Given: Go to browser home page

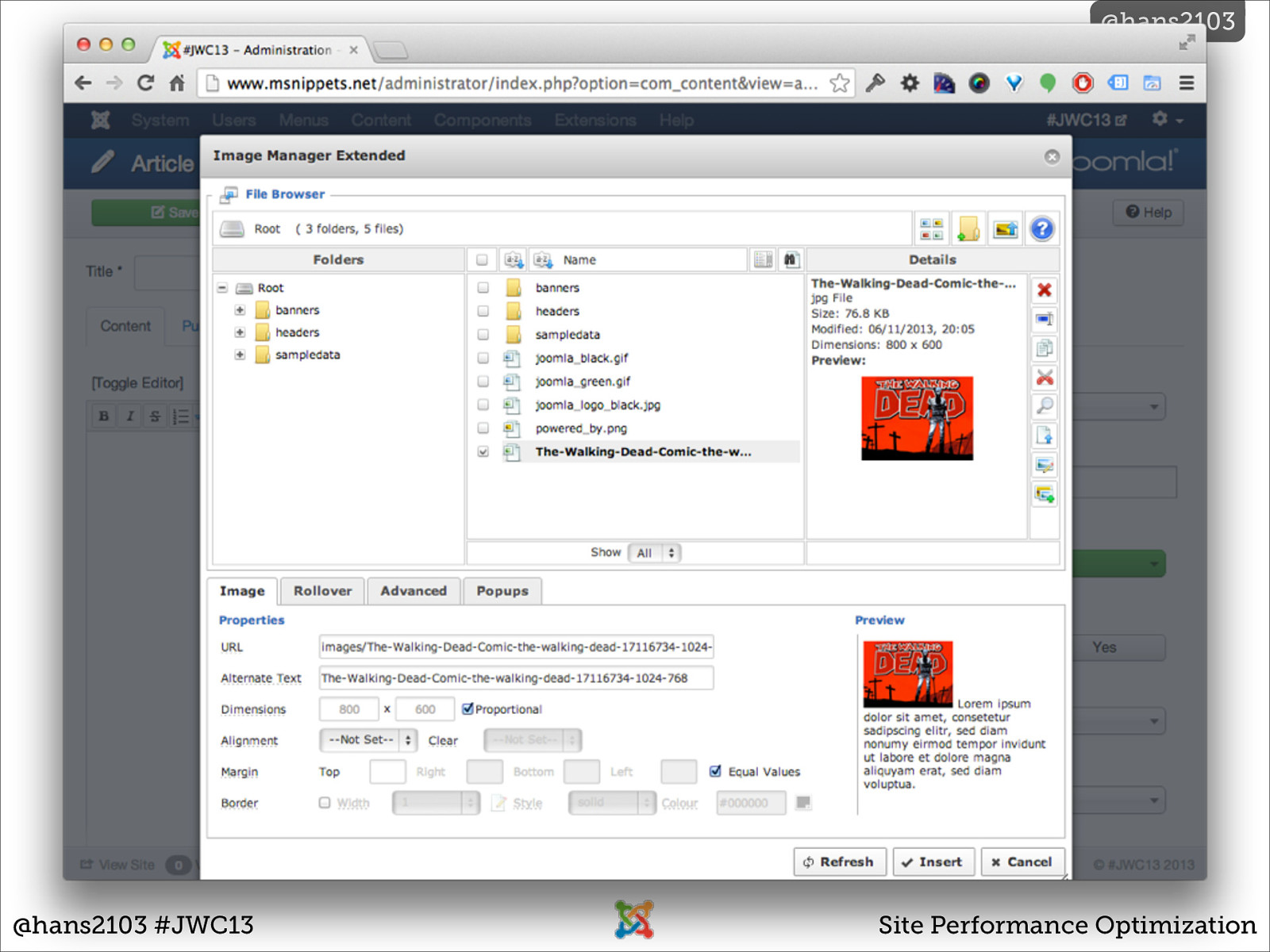Looking at the screenshot, I should click(x=177, y=83).
